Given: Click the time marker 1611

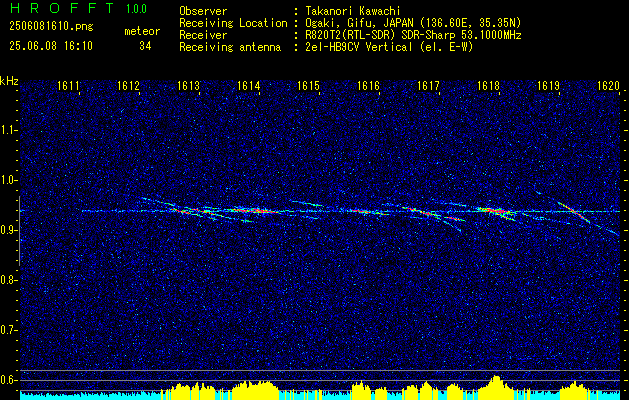Looking at the screenshot, I should (x=68, y=85).
